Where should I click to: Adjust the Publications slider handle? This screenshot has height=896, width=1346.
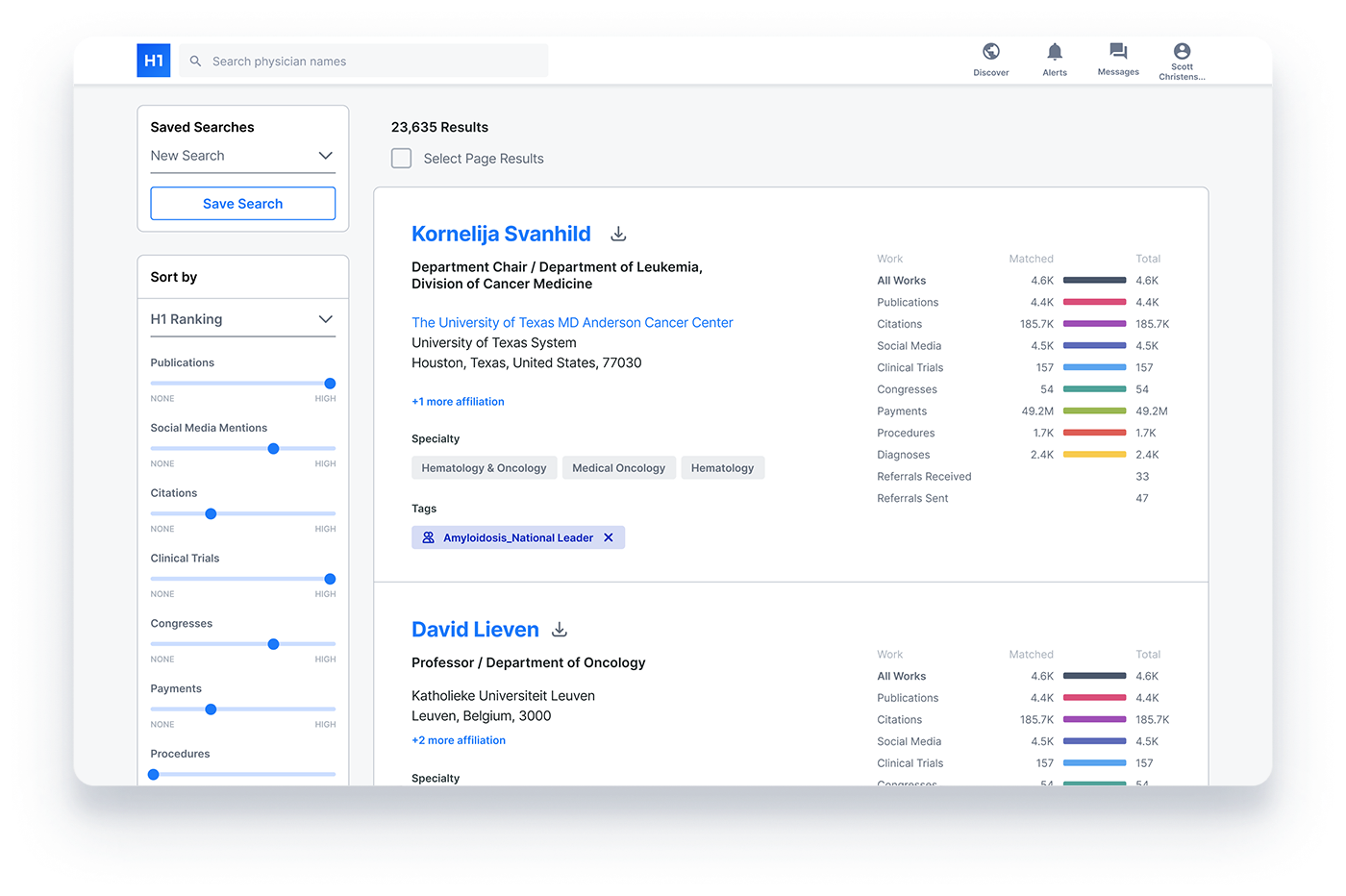(x=330, y=384)
